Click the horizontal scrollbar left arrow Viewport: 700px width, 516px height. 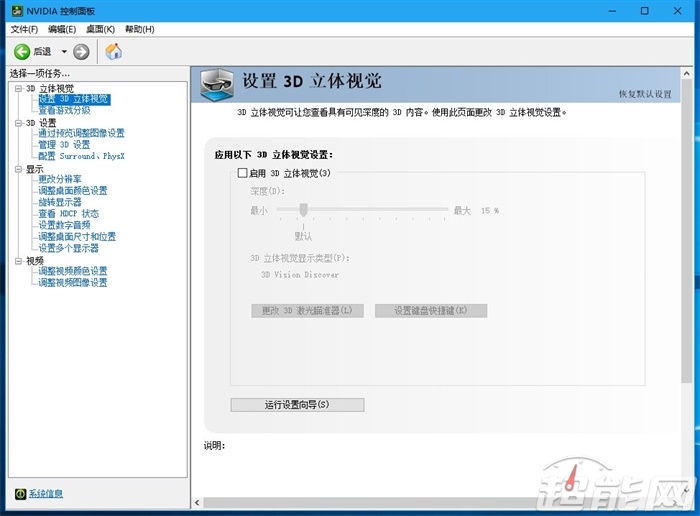[x=197, y=503]
